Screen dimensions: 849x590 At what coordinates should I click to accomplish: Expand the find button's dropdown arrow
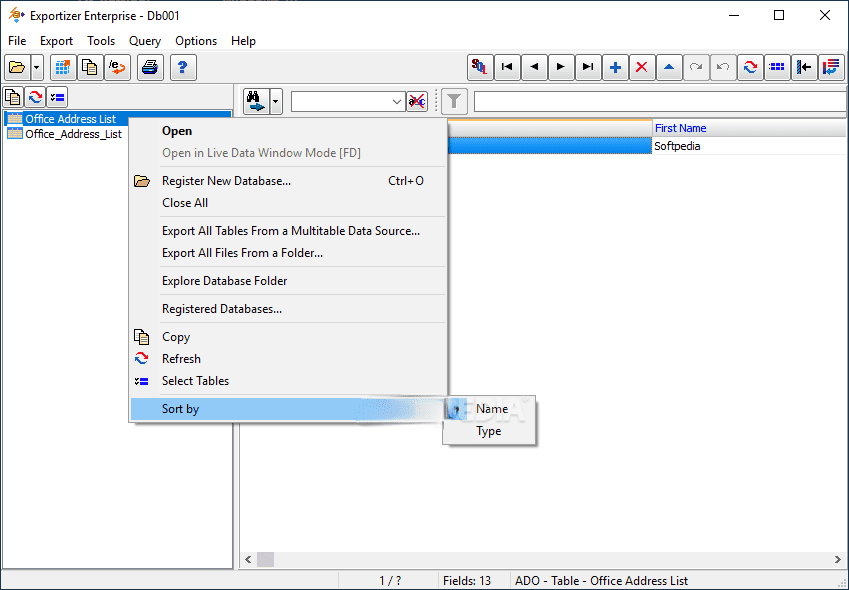(276, 101)
